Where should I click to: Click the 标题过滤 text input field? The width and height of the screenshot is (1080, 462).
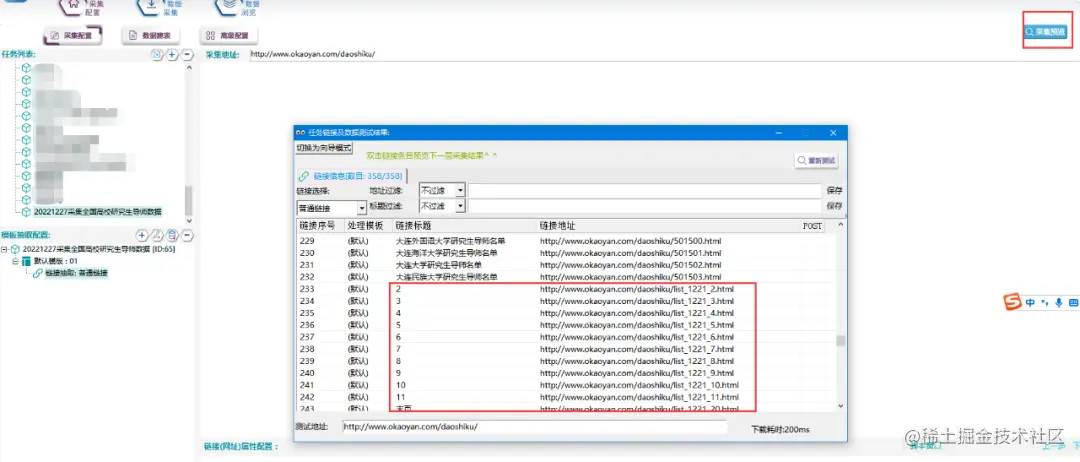click(645, 206)
